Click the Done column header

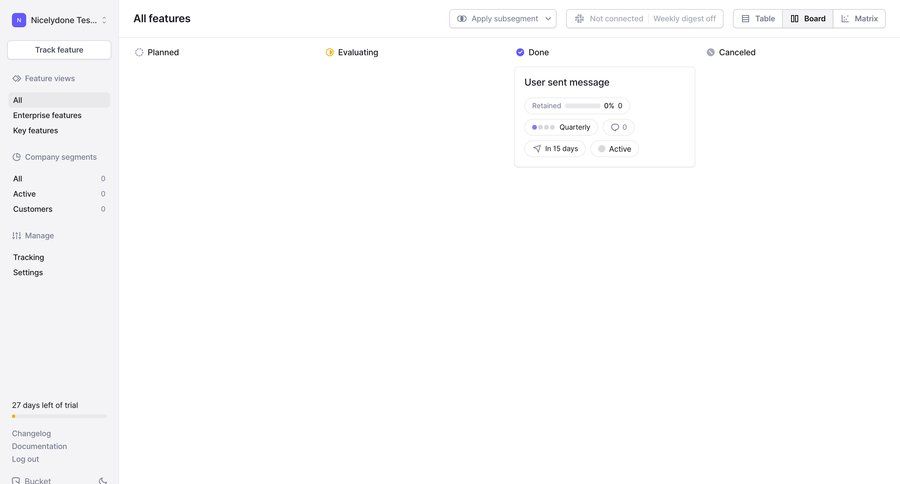pyautogui.click(x=538, y=52)
